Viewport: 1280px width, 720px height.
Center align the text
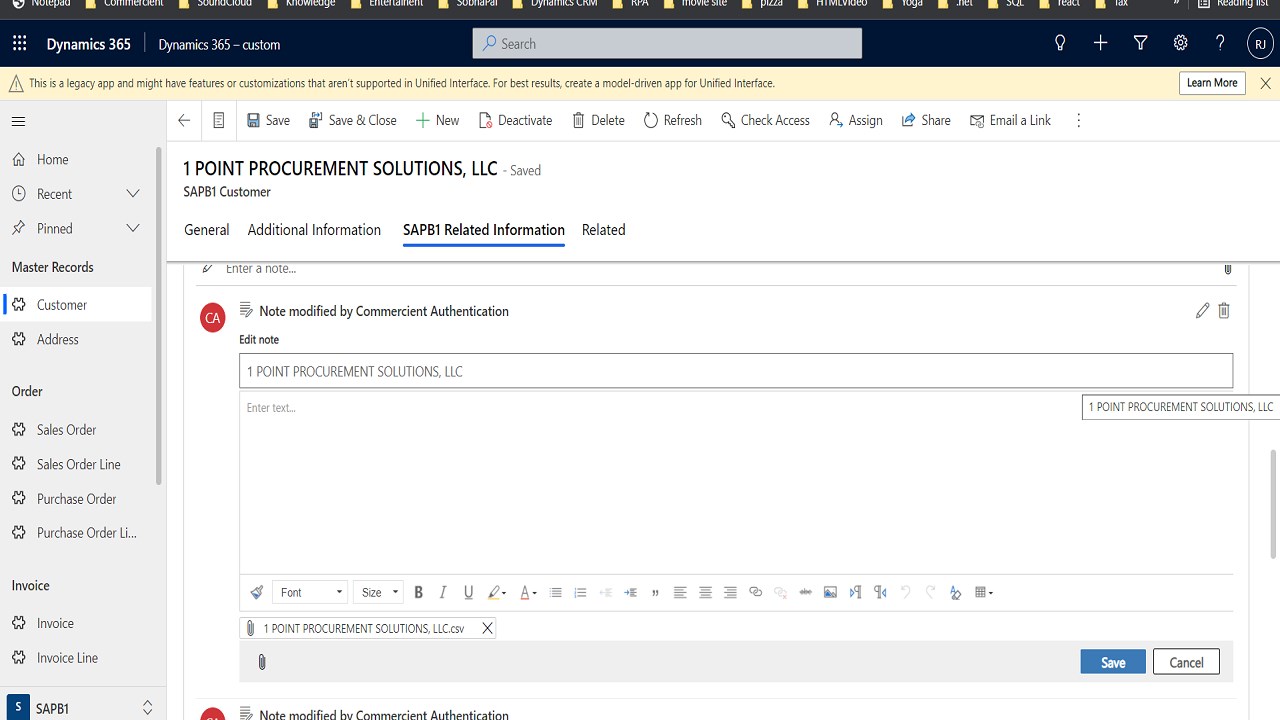point(705,592)
